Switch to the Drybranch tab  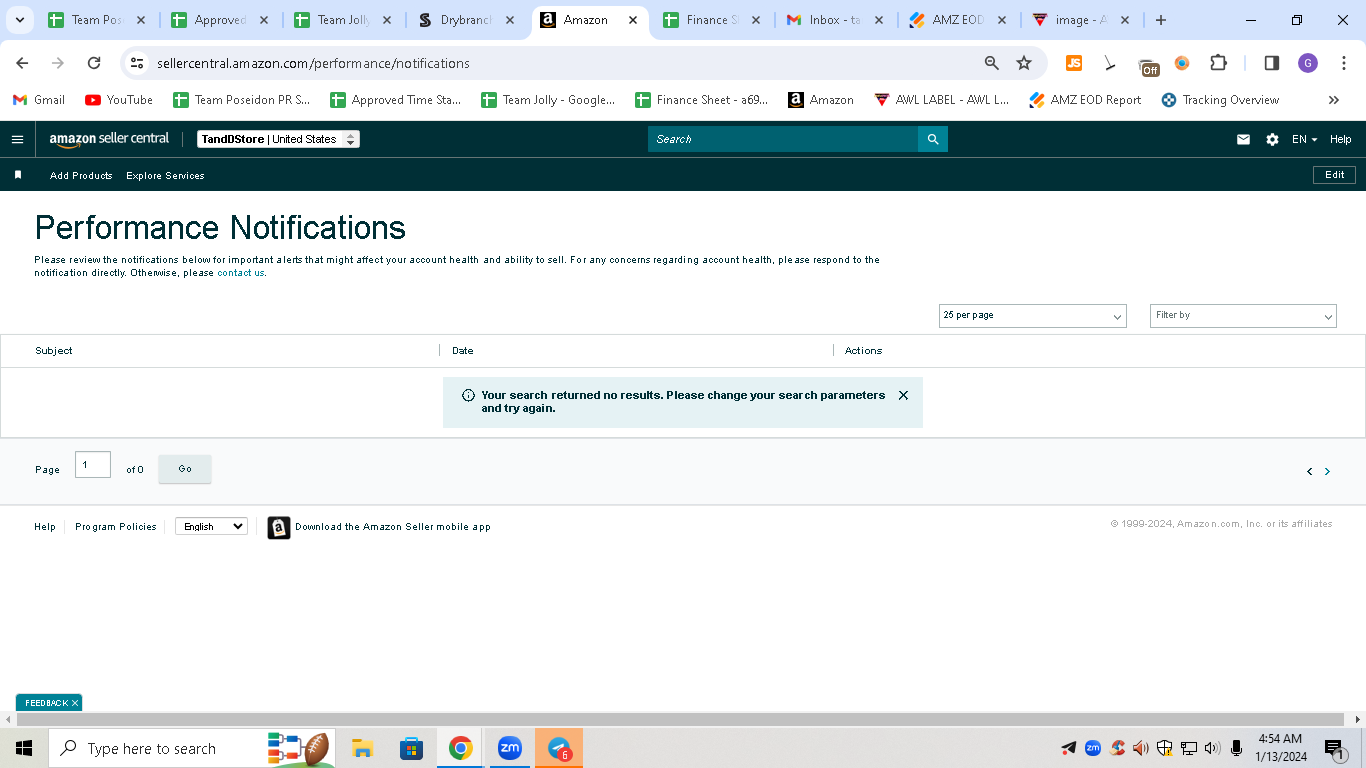466,20
